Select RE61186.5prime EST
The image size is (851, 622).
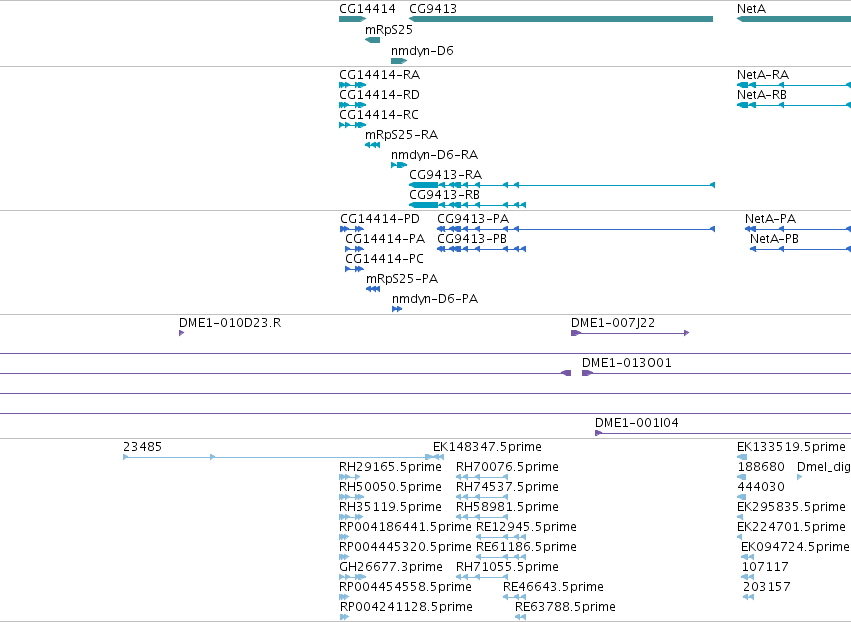[501, 557]
